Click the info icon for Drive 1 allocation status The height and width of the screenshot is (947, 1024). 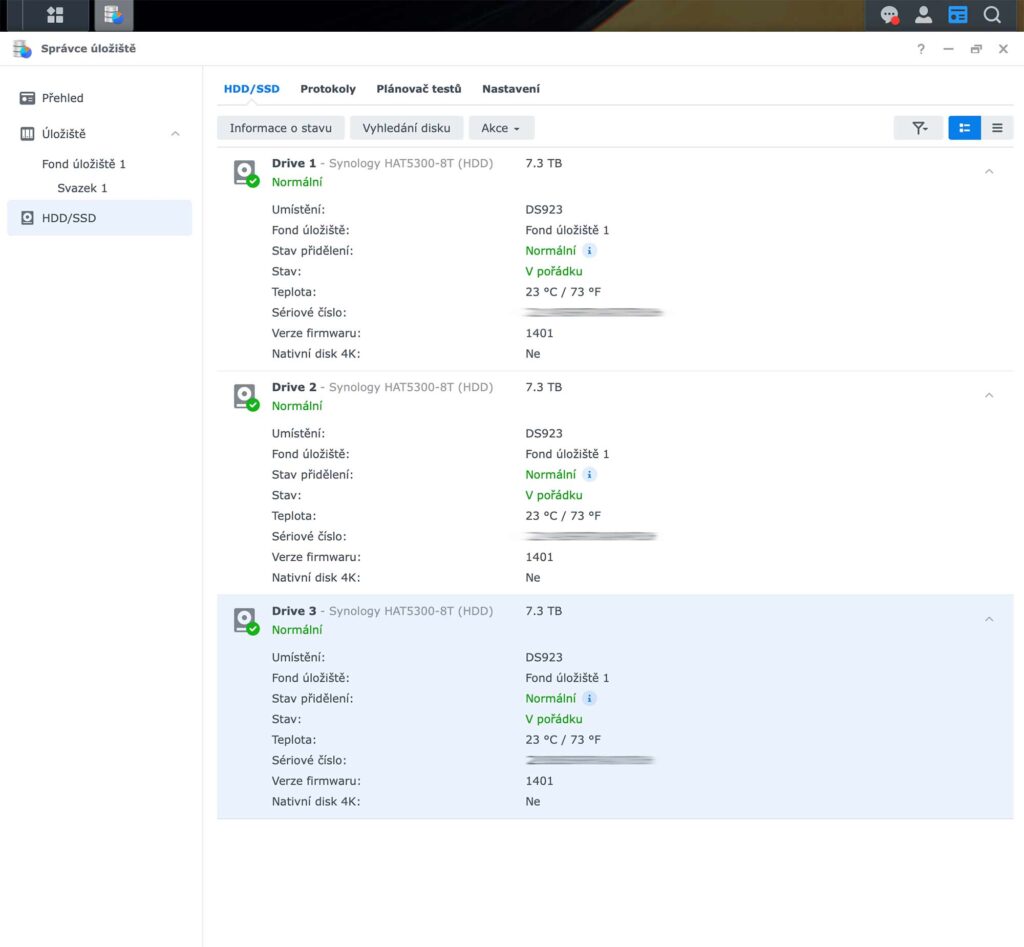pos(589,251)
